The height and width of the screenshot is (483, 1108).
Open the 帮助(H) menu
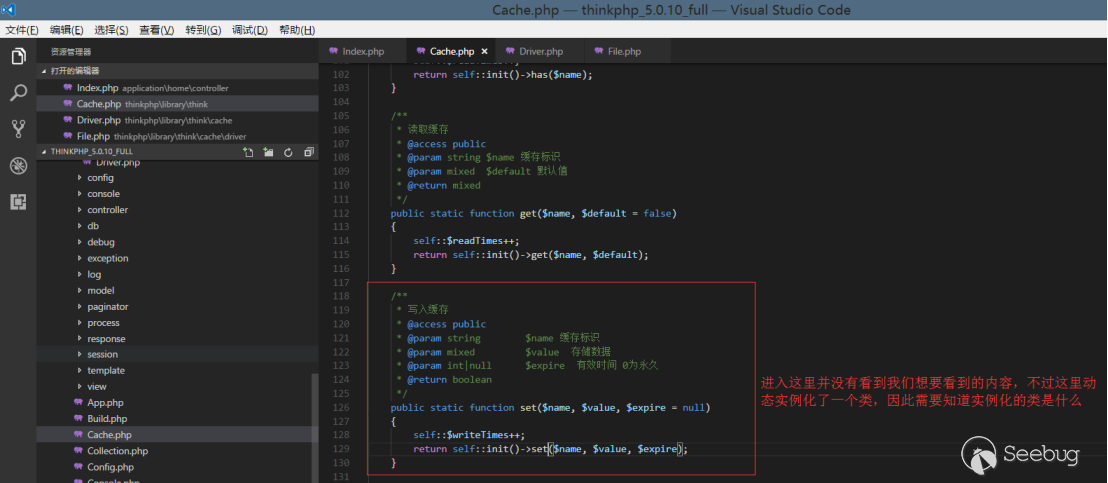pos(297,30)
